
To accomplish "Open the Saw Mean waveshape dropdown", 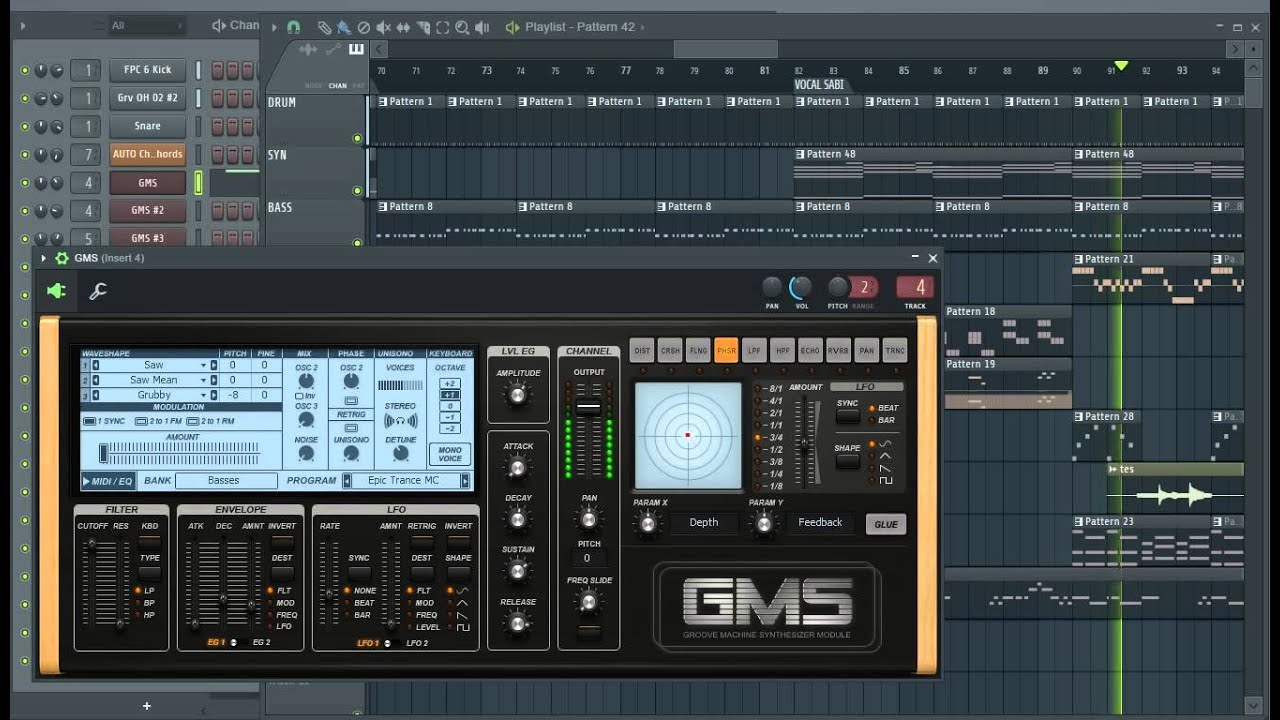I will point(202,380).
